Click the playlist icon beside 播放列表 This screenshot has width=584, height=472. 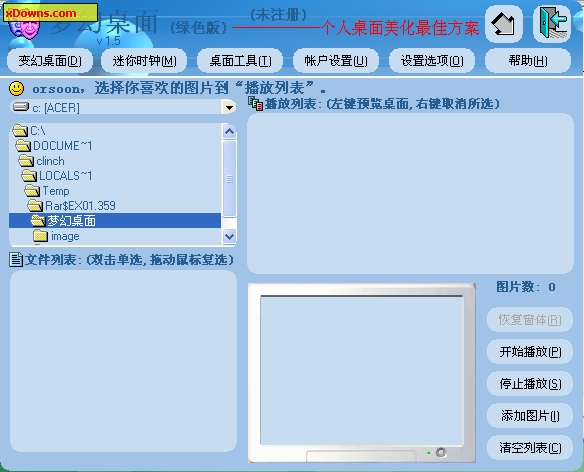(256, 104)
